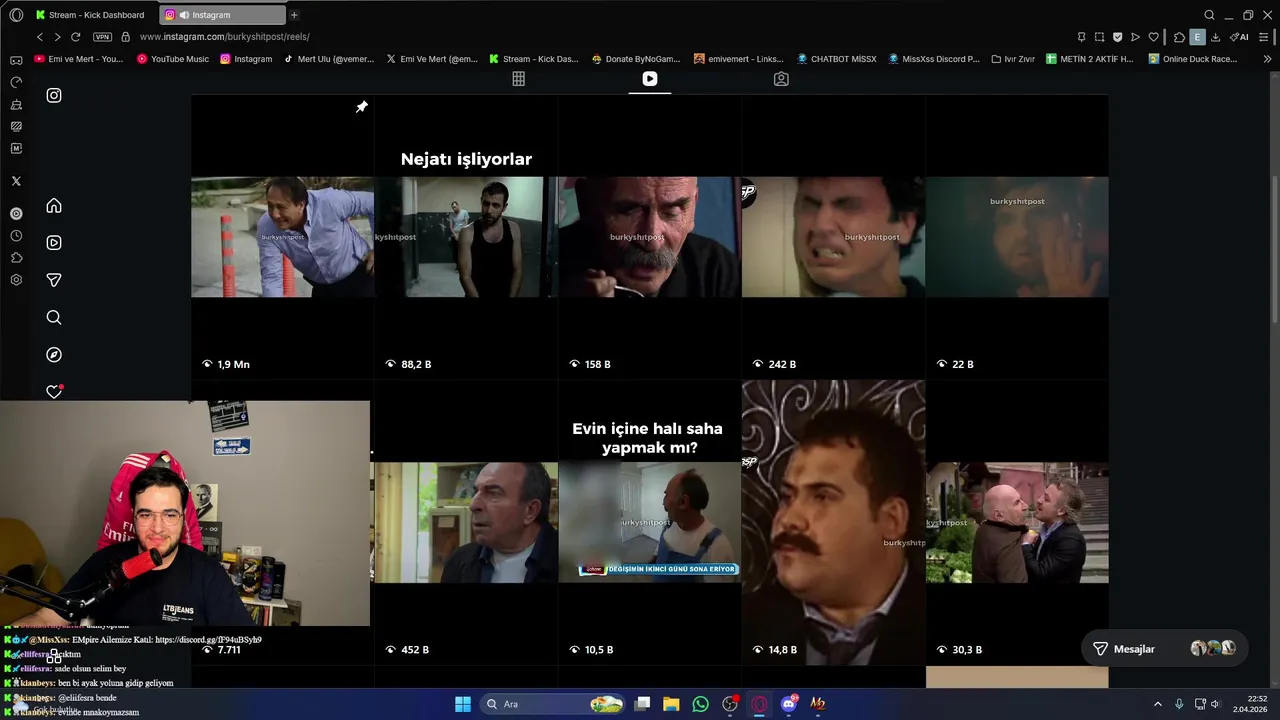
Task: Open the volume speaker tray icon
Action: (1216, 704)
